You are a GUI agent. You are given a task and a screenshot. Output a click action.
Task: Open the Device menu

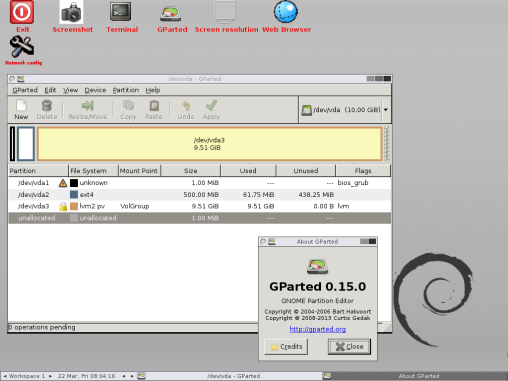(95, 90)
